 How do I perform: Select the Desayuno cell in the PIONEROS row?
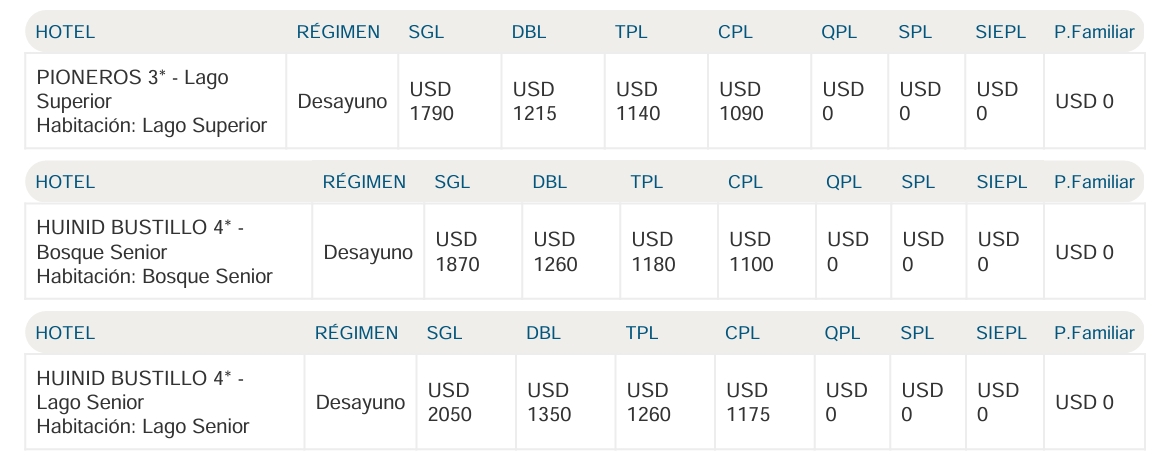(x=342, y=101)
